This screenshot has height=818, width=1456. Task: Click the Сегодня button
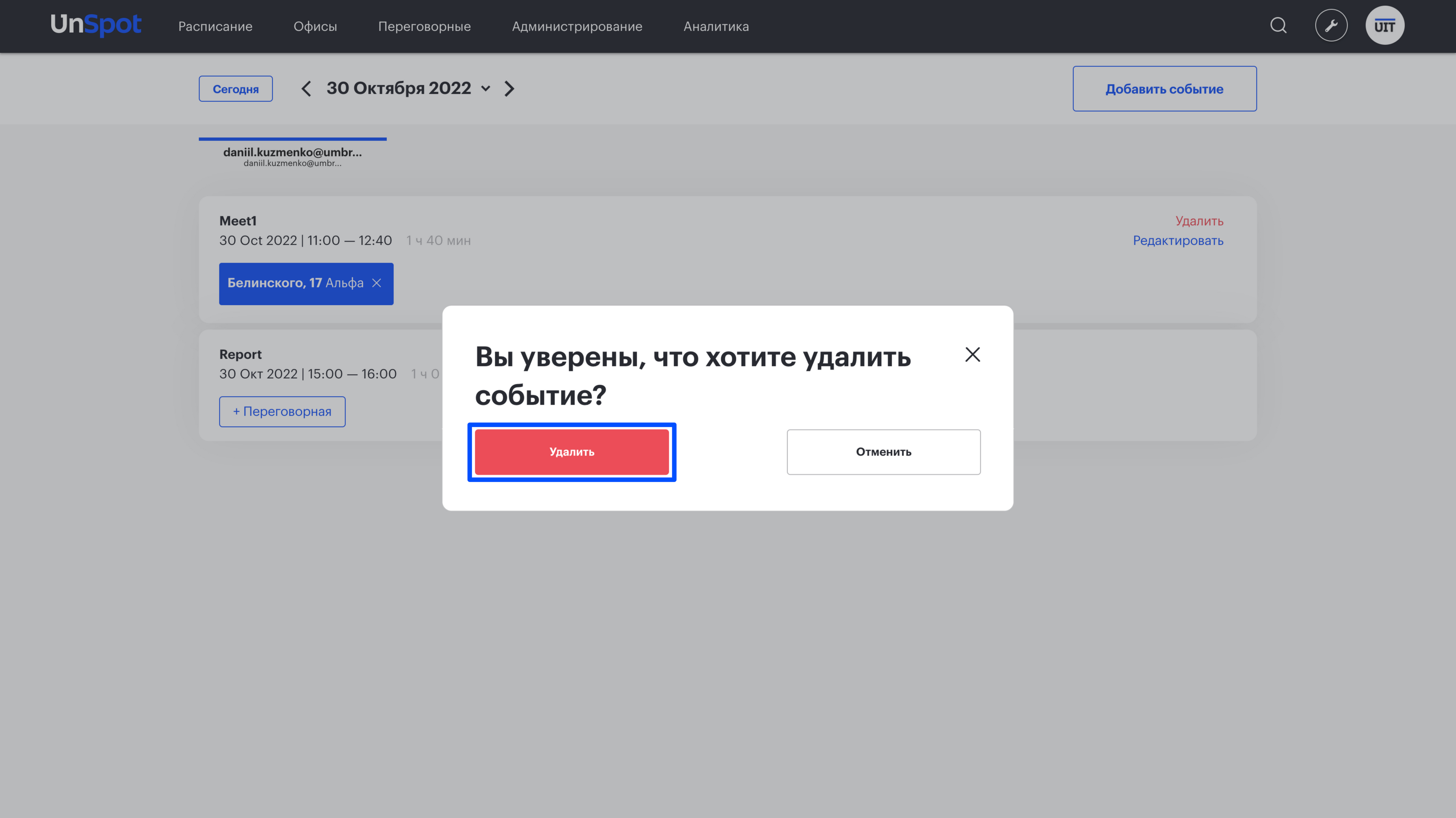[x=236, y=89]
